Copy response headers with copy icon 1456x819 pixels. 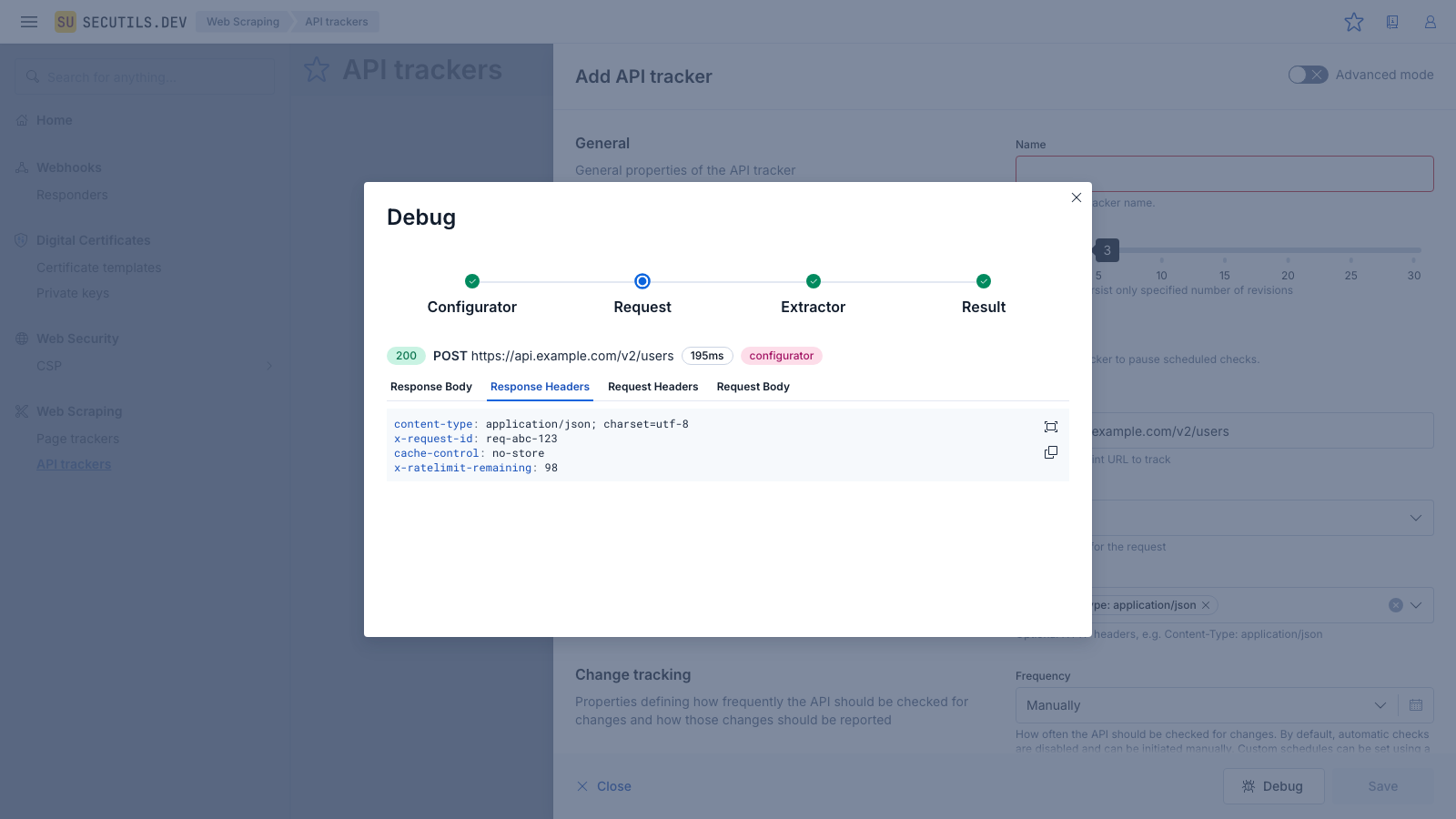1051,452
